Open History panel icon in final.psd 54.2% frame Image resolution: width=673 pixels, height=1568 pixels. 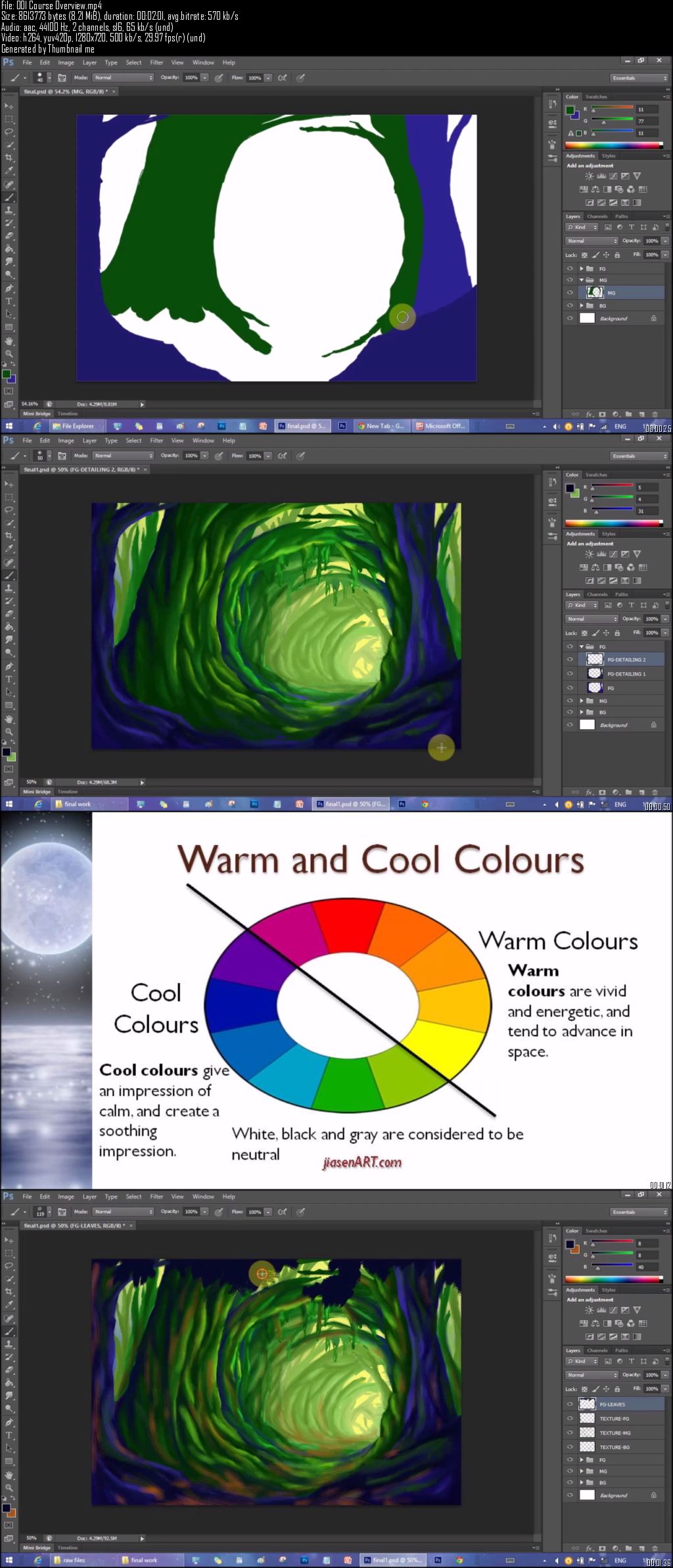click(551, 105)
